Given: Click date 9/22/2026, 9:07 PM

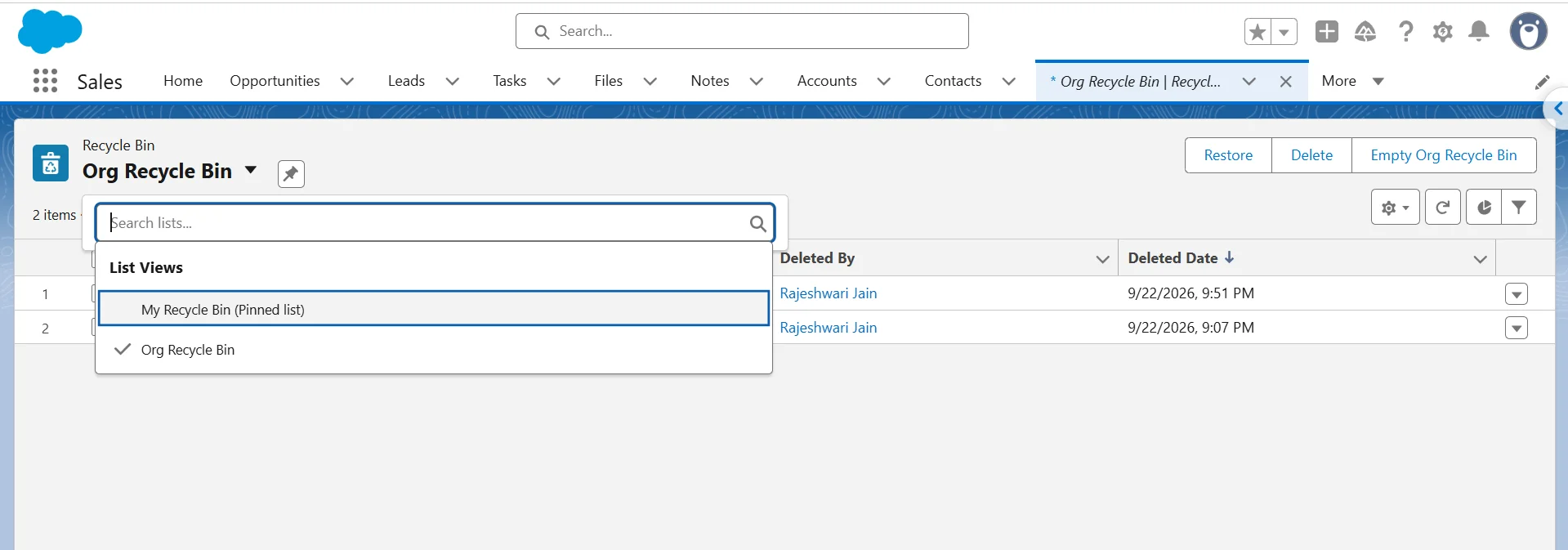Looking at the screenshot, I should pos(1191,328).
